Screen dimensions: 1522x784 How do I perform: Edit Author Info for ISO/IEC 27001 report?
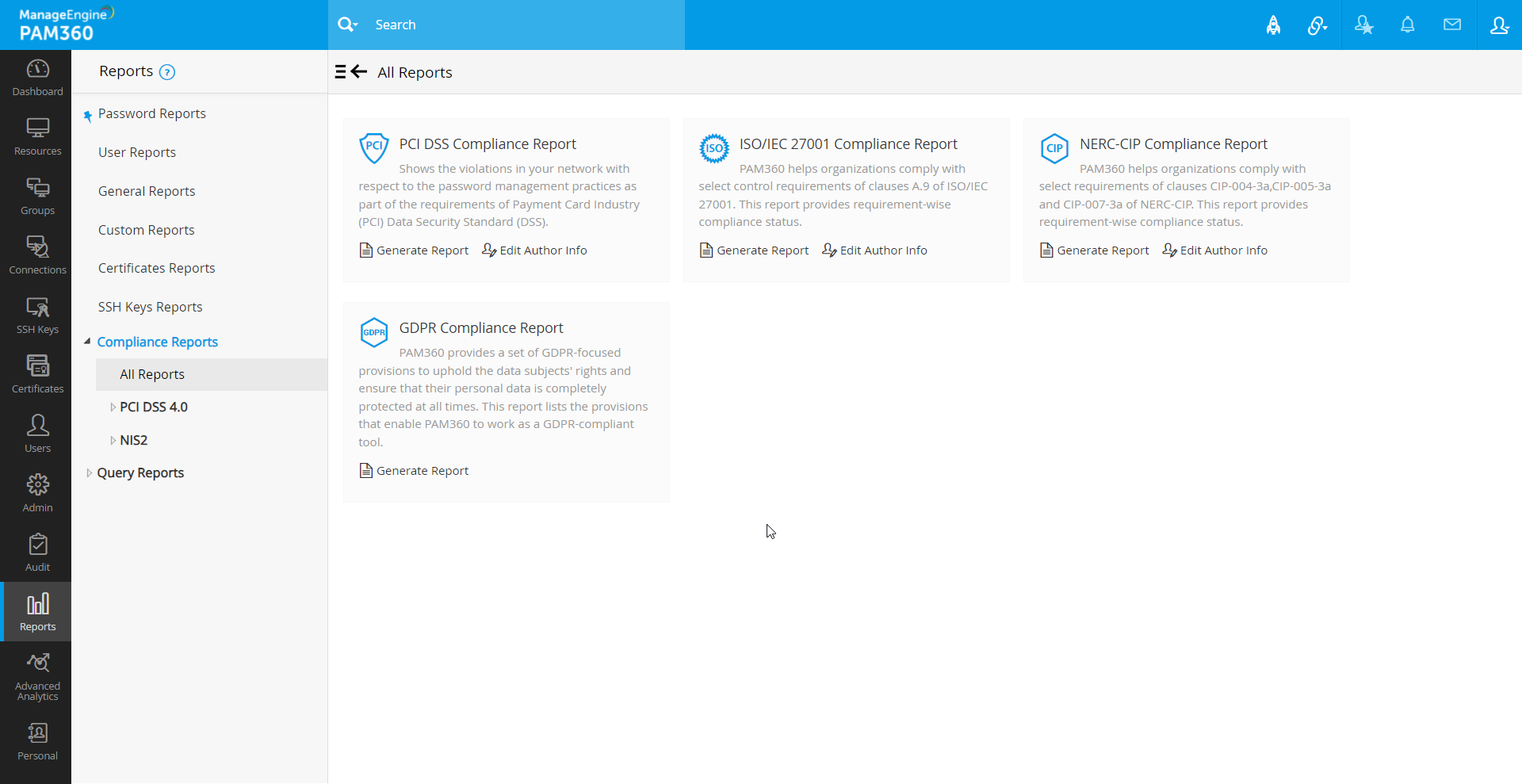[875, 250]
